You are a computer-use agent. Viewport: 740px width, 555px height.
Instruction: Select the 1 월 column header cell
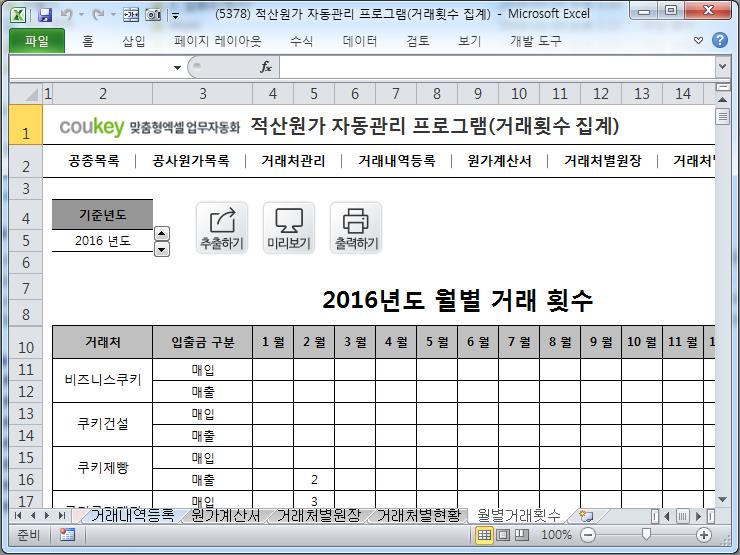273,342
